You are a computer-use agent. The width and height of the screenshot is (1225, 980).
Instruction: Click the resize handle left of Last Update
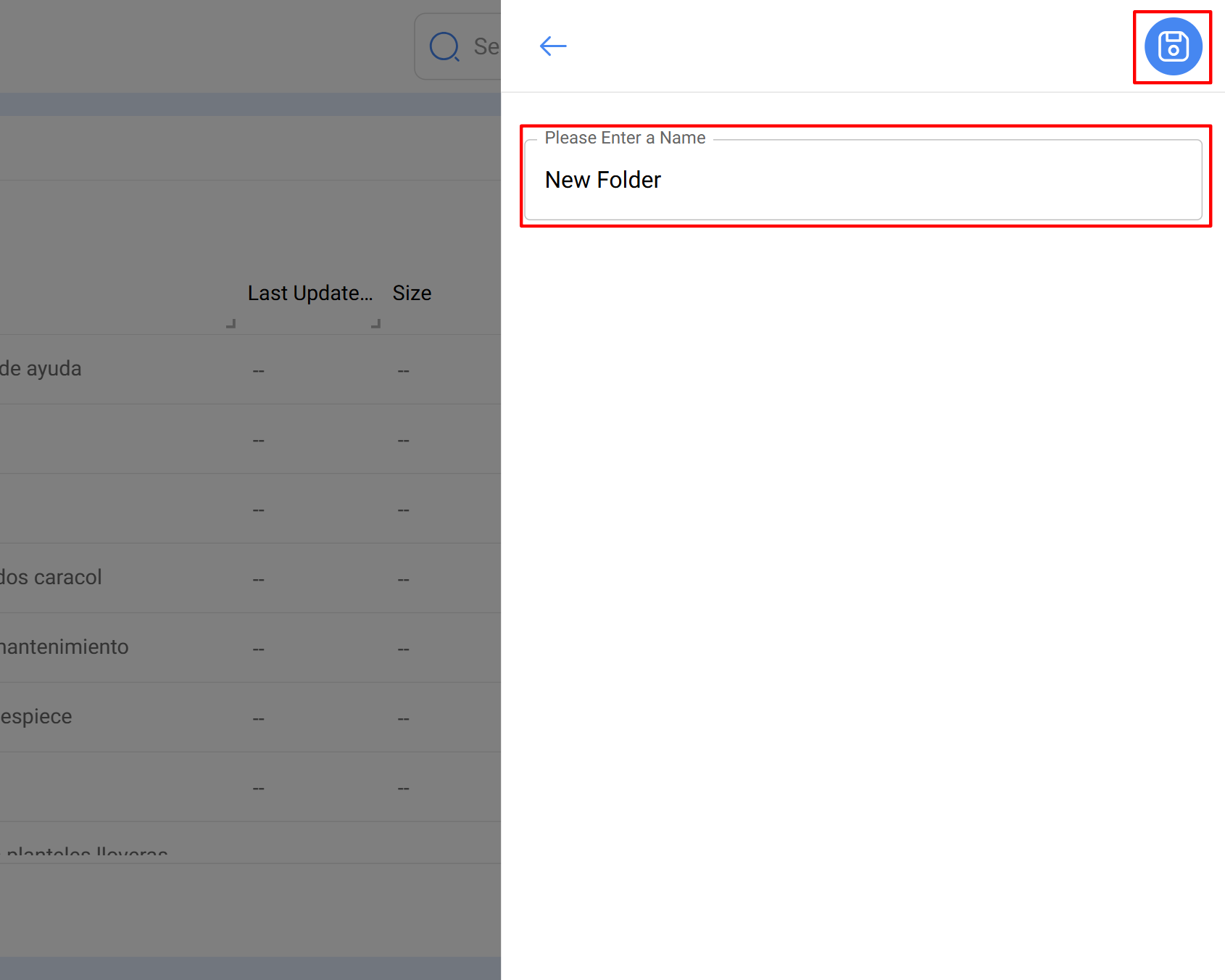click(x=231, y=323)
